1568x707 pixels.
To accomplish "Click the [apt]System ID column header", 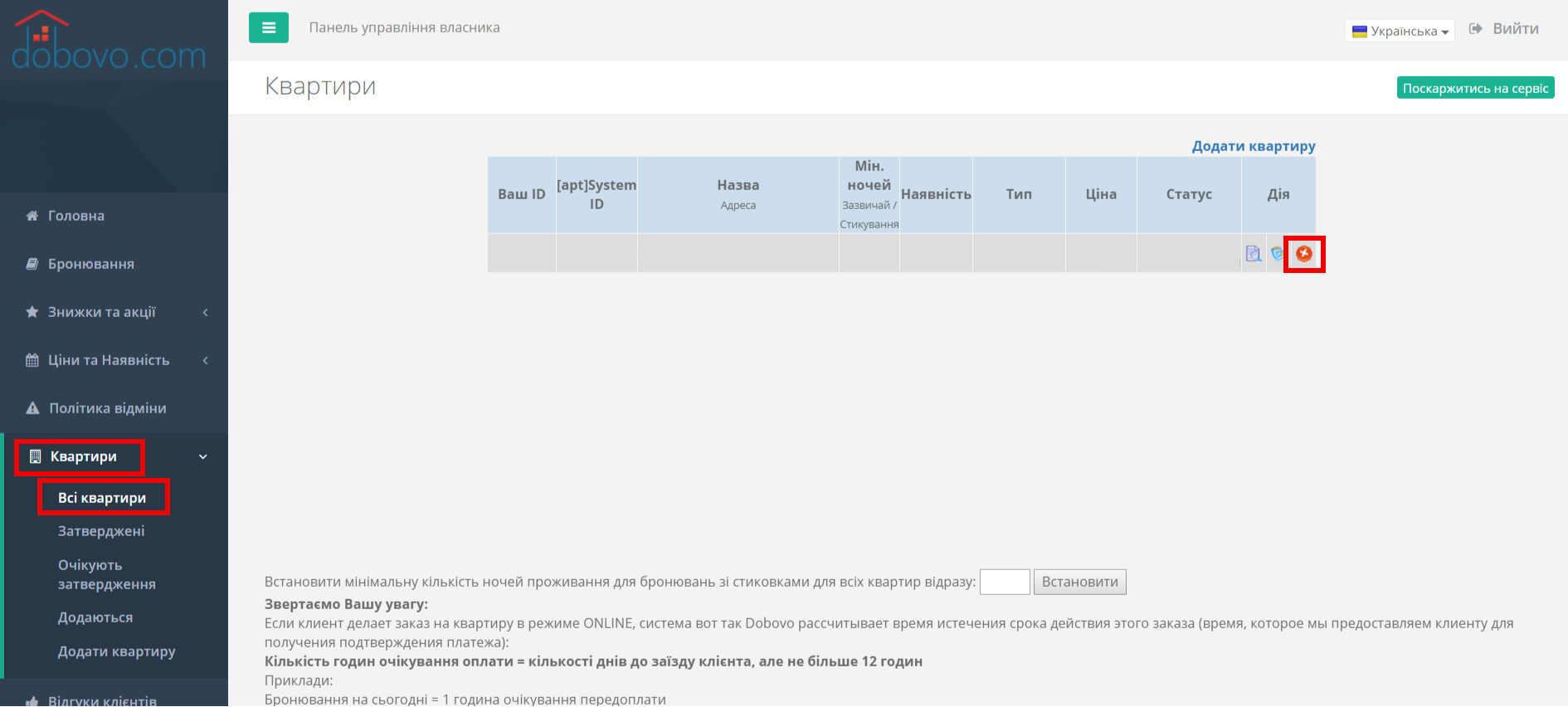I will click(x=597, y=194).
